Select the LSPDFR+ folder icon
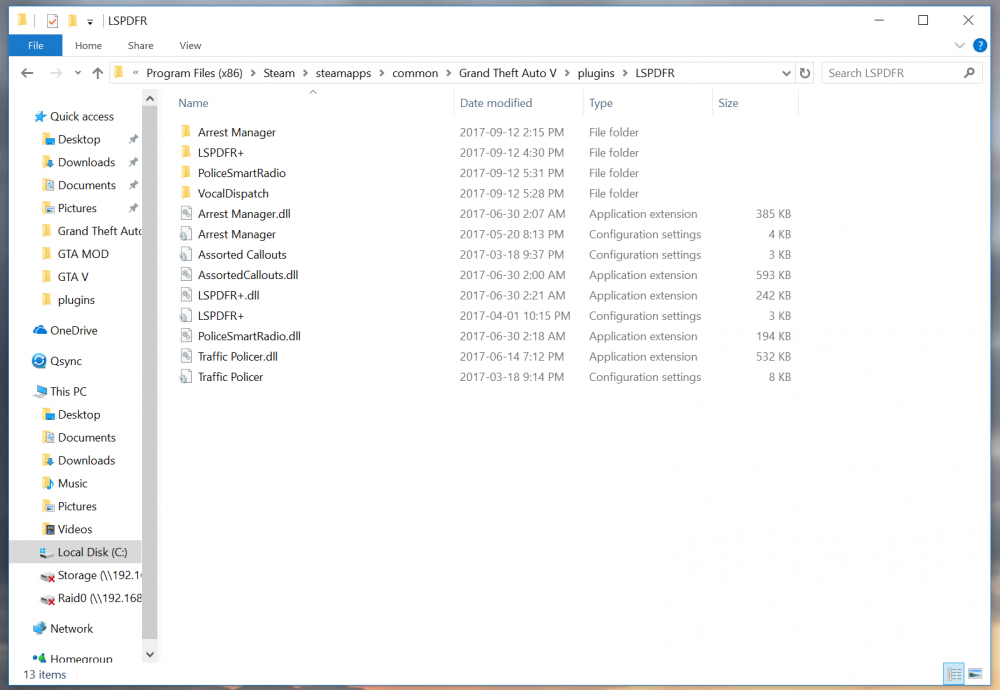The image size is (1000, 690). click(186, 152)
